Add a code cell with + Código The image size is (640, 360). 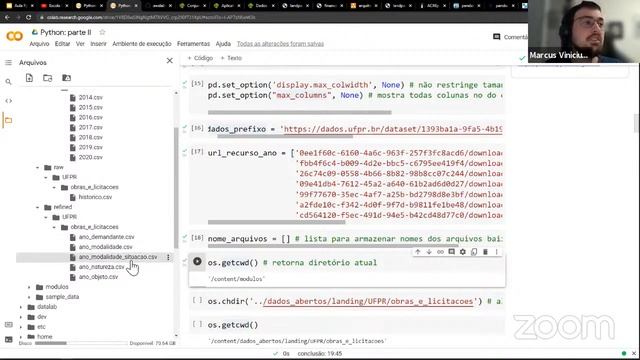(x=200, y=58)
